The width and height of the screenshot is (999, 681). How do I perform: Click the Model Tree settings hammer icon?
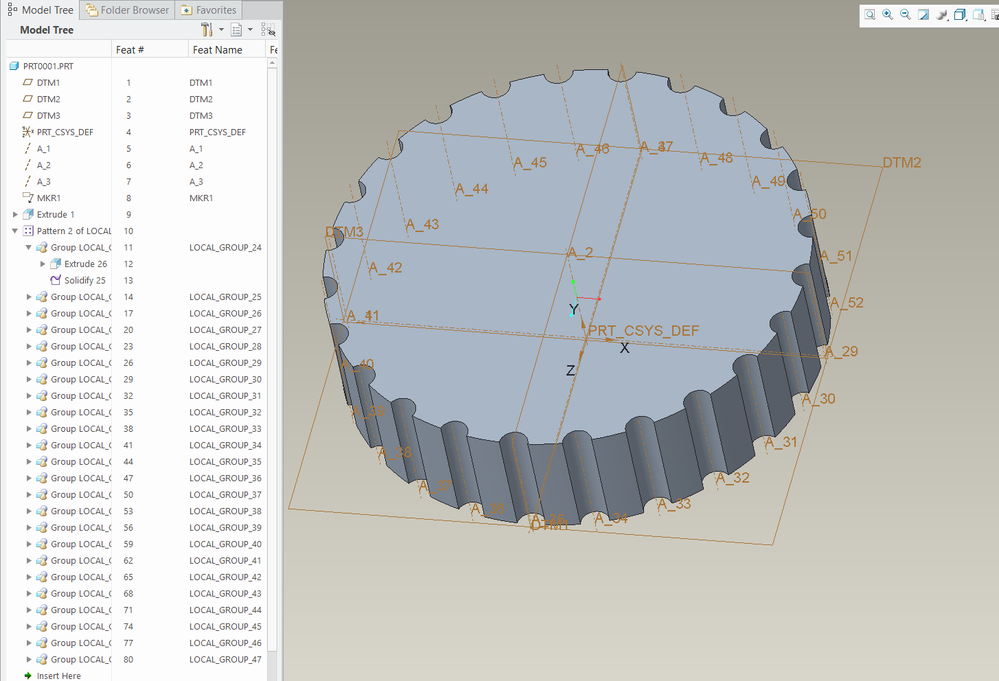[x=207, y=30]
